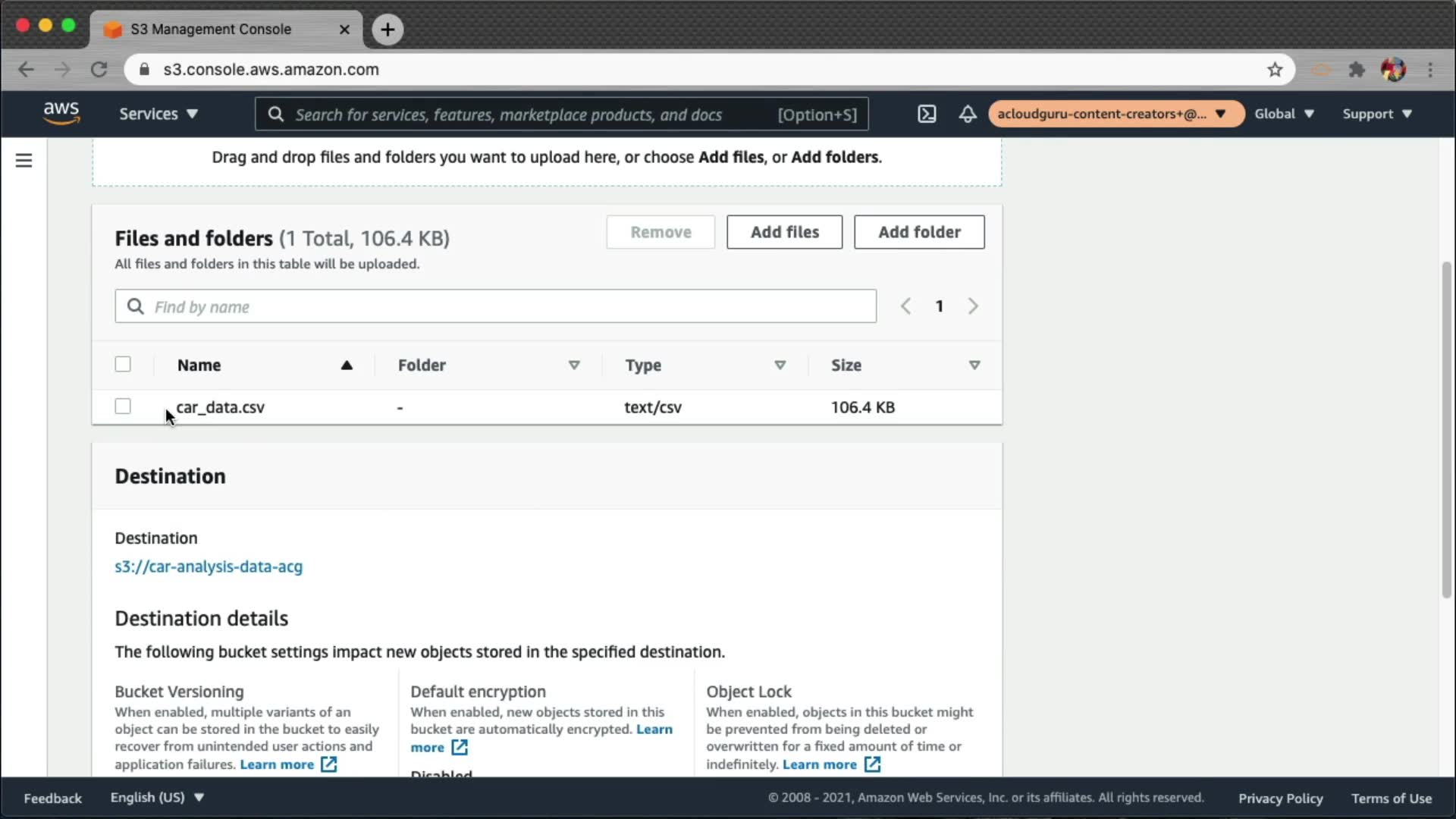Screen dimensions: 1456x819
Task: Expand the Services dropdown menu
Action: [158, 114]
